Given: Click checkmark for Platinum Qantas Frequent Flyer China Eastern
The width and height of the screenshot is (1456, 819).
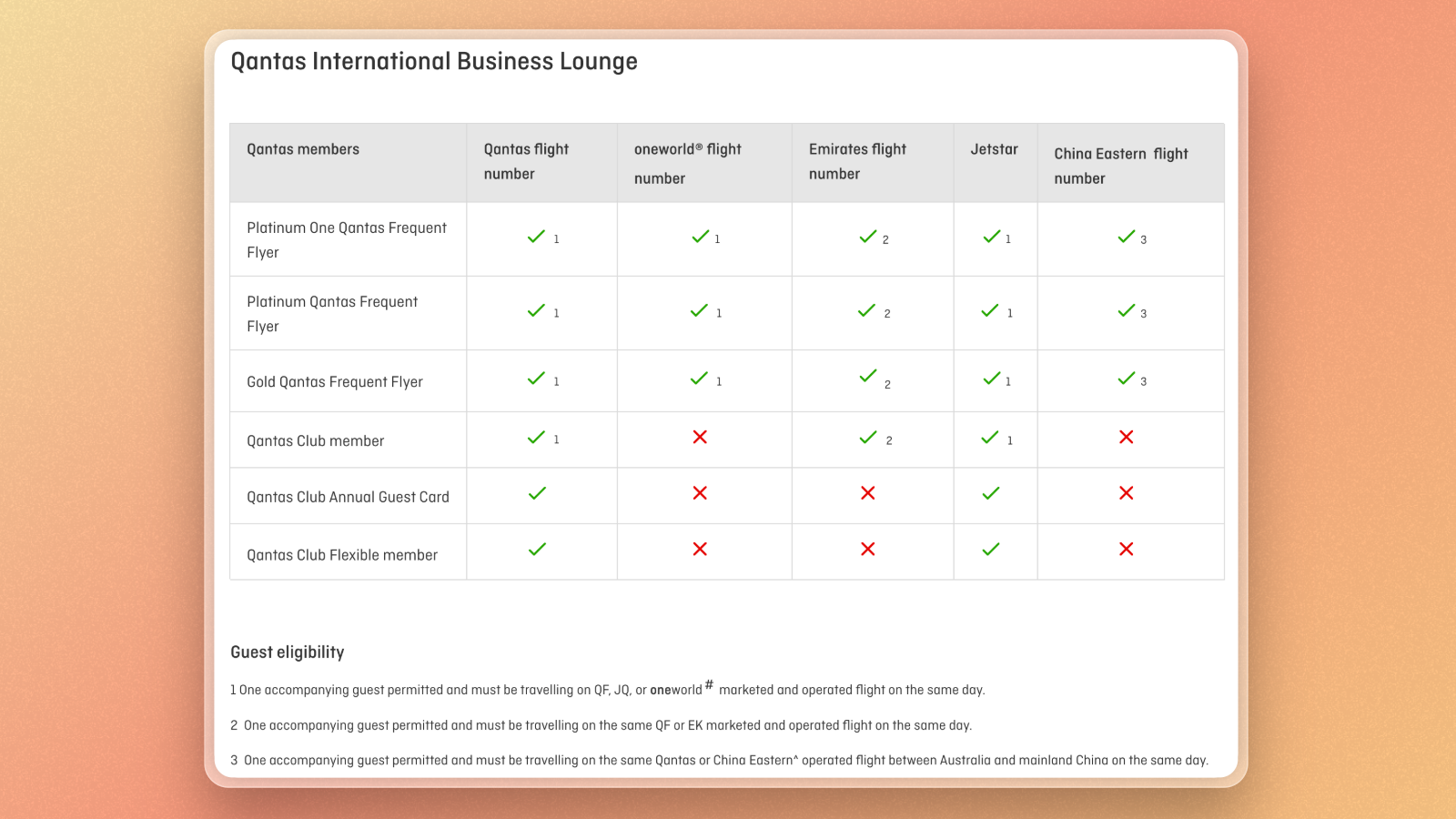Looking at the screenshot, I should (x=1127, y=310).
